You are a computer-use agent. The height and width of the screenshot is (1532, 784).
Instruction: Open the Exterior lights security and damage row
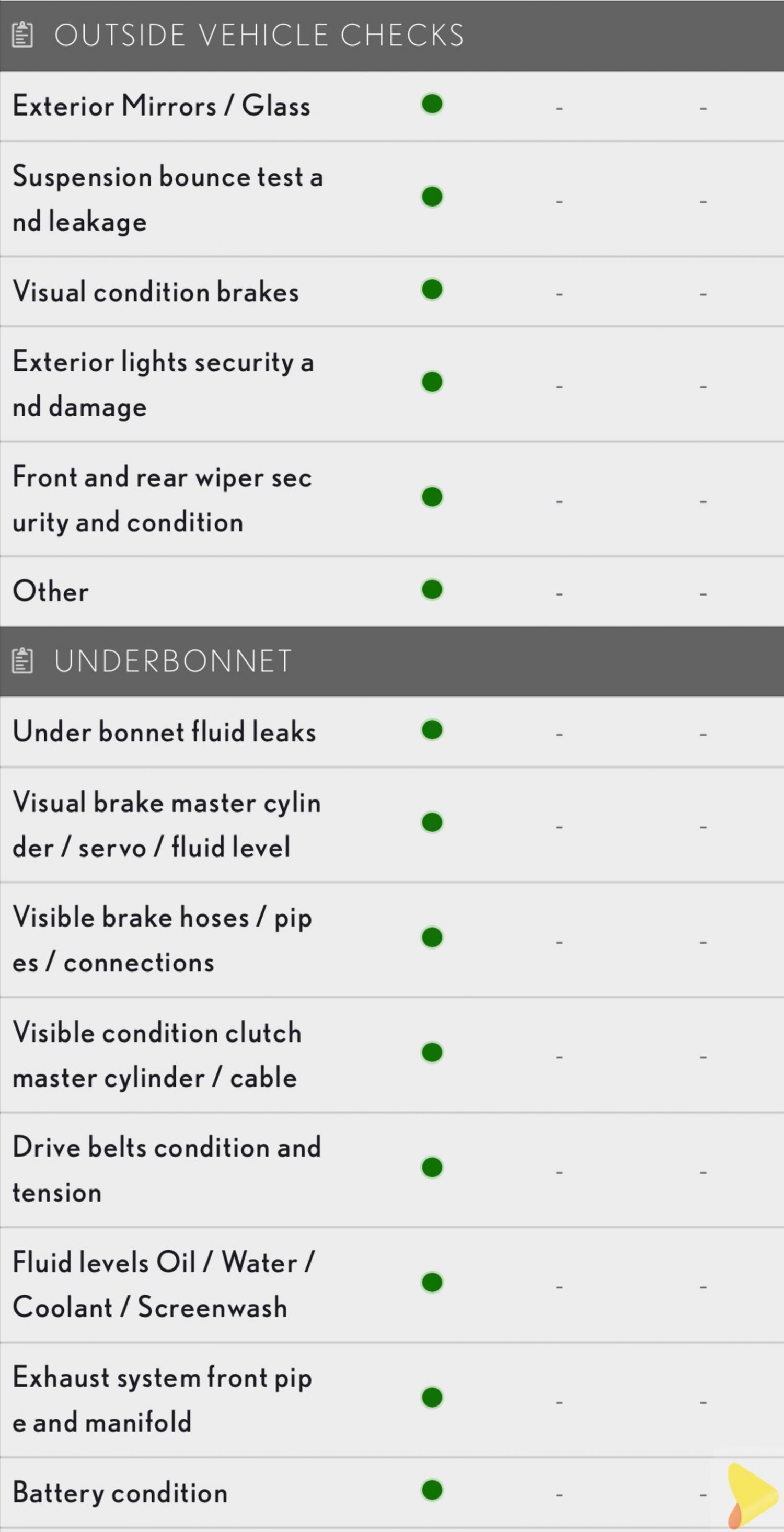pyautogui.click(x=391, y=384)
